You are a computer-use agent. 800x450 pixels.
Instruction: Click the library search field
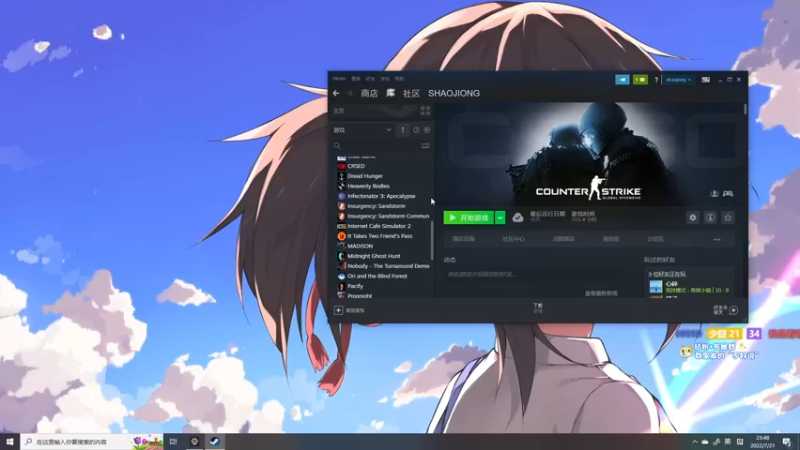[375, 146]
